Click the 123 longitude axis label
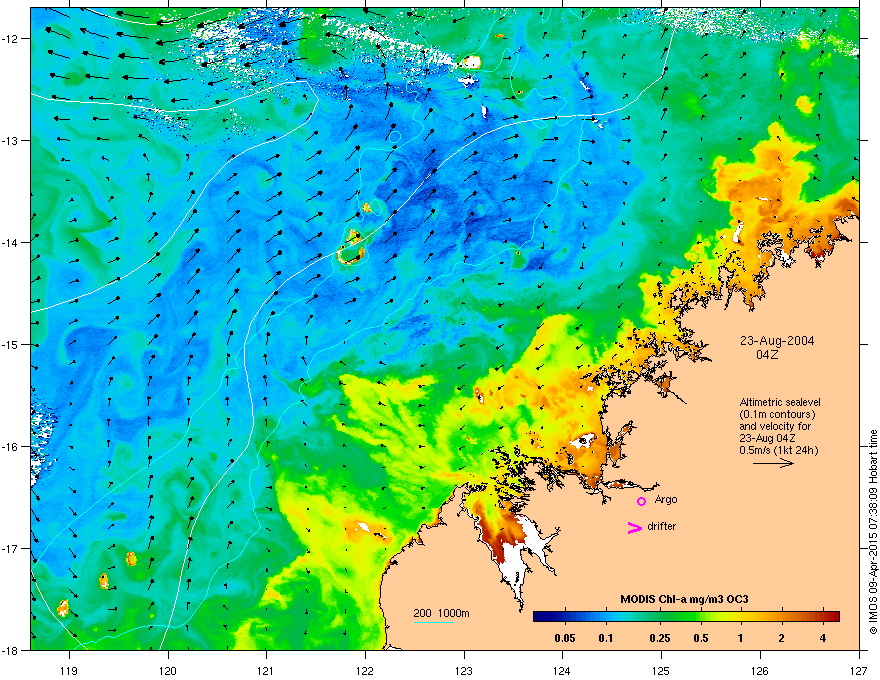This screenshot has height=680, width=880. [x=464, y=671]
